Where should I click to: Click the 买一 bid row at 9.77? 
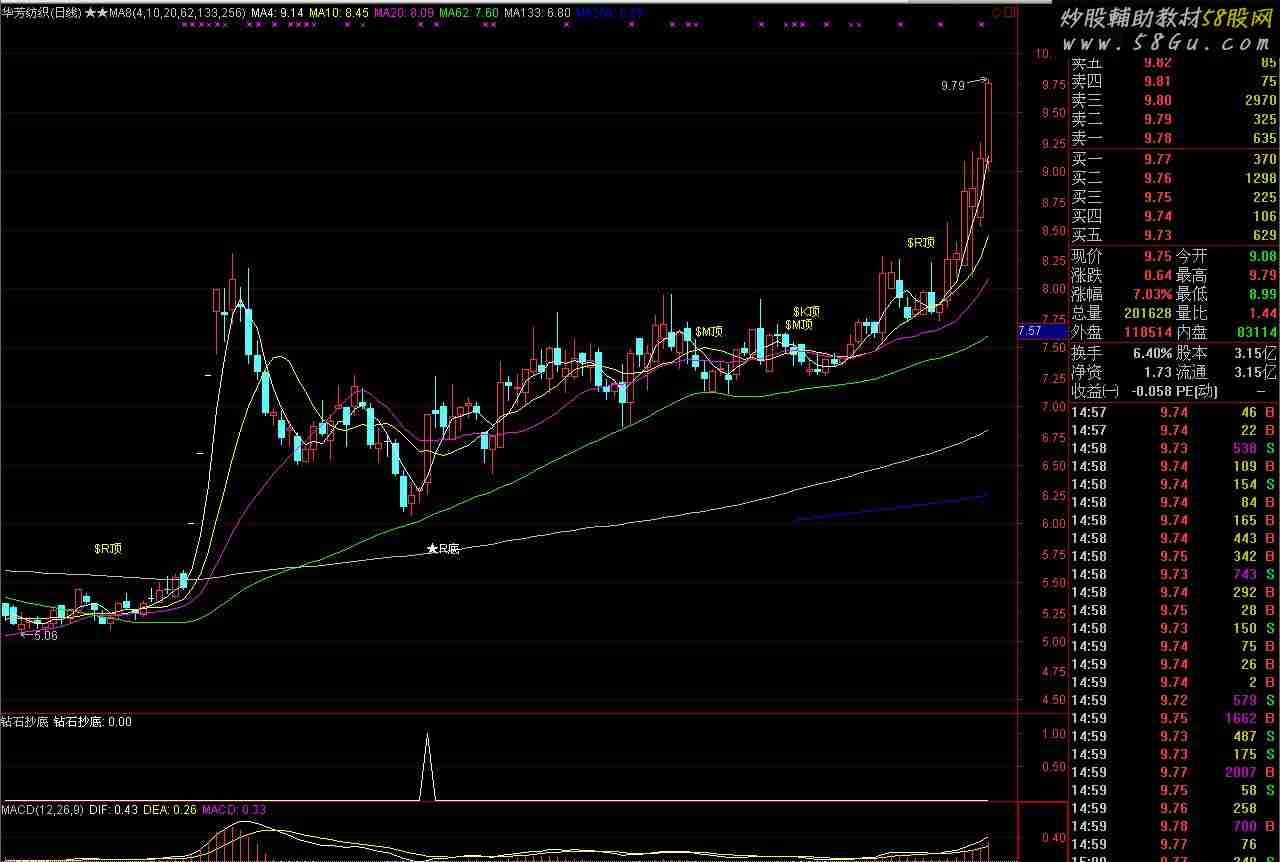(x=1172, y=159)
